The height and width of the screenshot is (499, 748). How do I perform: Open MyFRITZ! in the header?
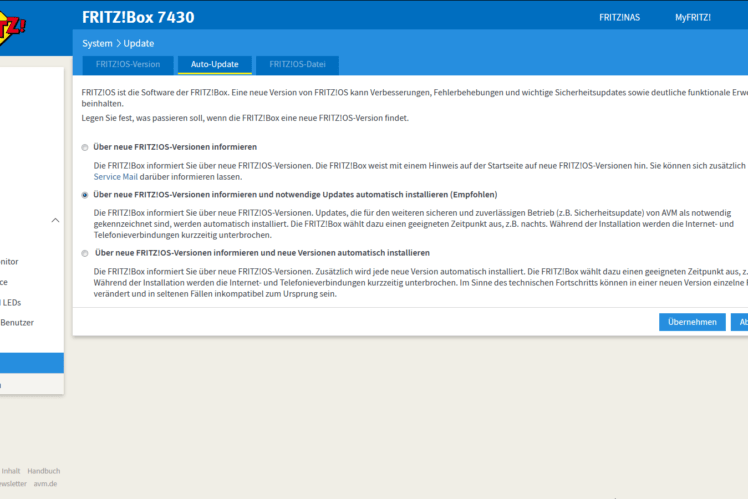[x=693, y=18]
